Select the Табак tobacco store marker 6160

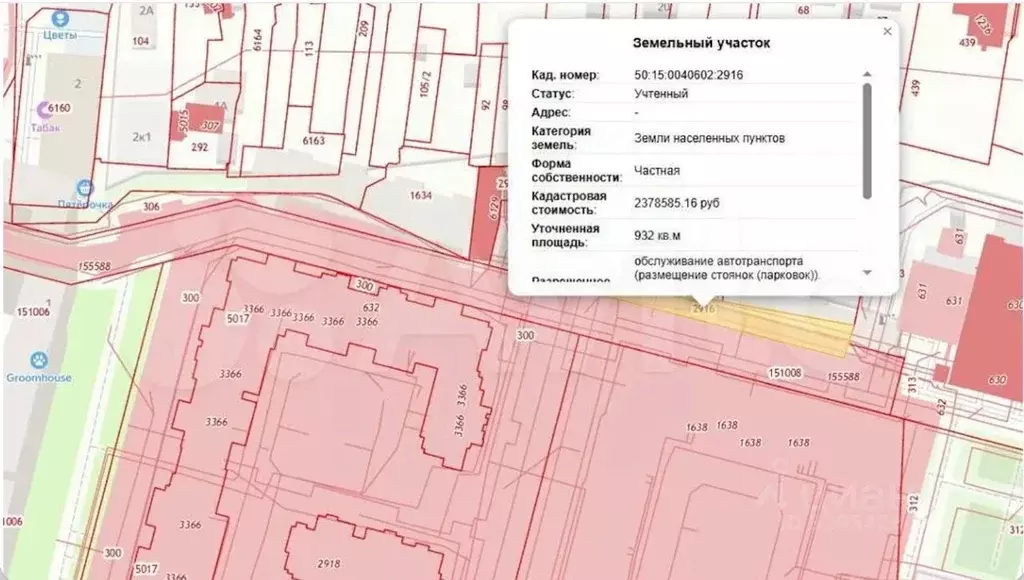coord(44,108)
